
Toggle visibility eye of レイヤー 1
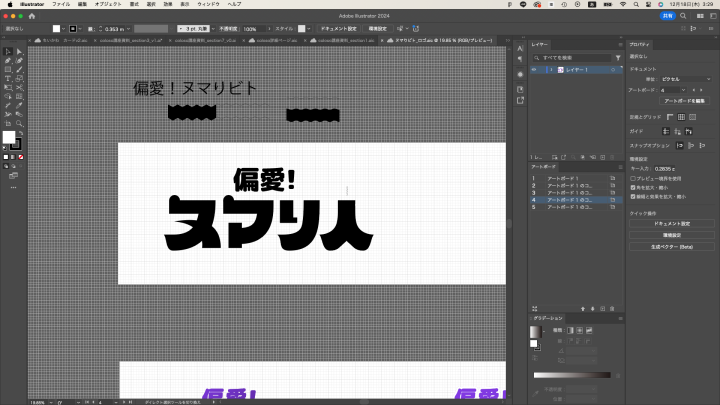[534, 70]
